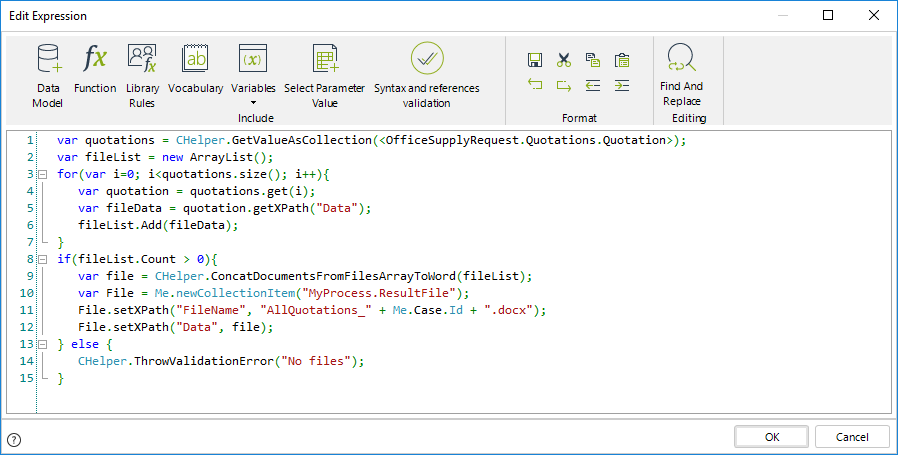898x455 pixels.
Task: Click the Decrease indent icon
Action: click(593, 85)
